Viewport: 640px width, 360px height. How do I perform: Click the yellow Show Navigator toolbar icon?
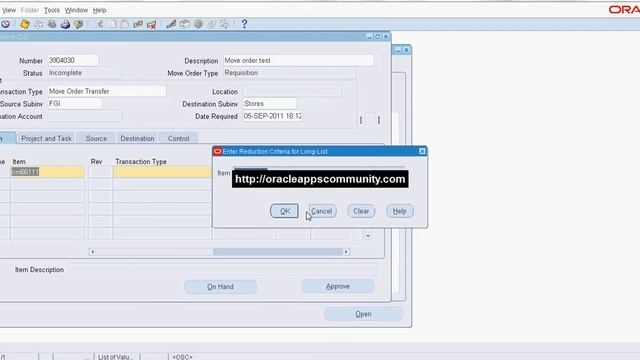click(x=24, y=24)
